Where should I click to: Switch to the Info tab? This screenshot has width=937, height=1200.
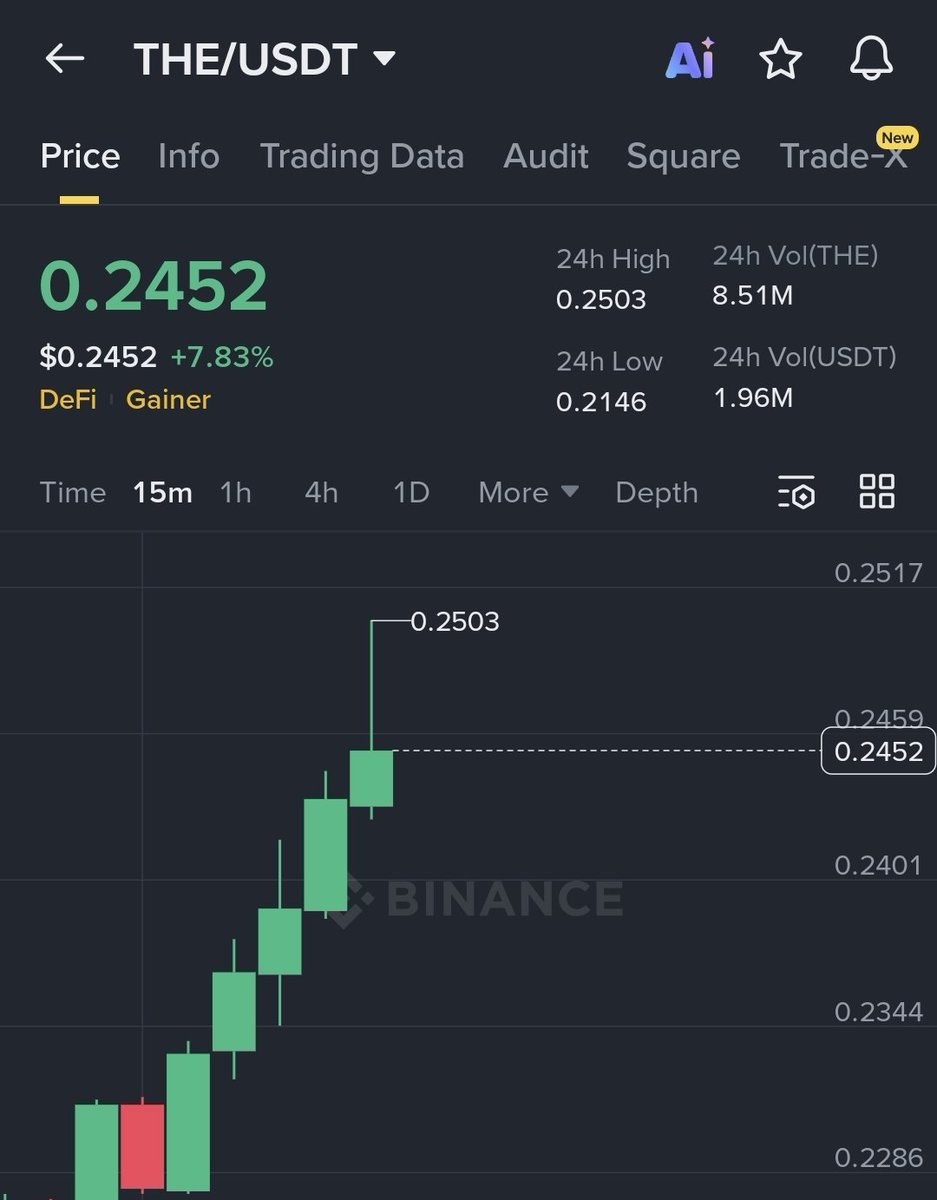coord(188,156)
